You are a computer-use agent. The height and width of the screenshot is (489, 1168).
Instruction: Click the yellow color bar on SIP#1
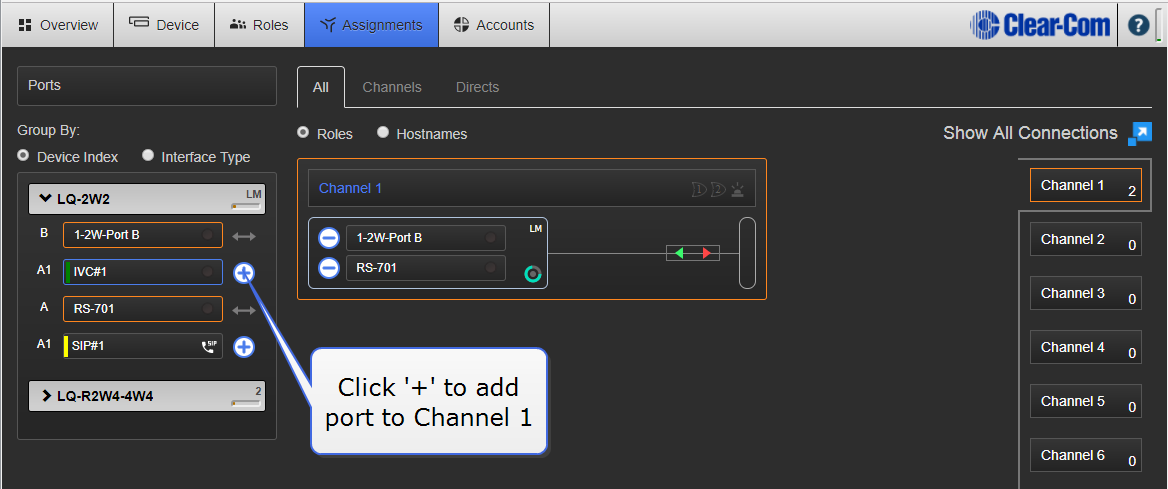(66, 346)
